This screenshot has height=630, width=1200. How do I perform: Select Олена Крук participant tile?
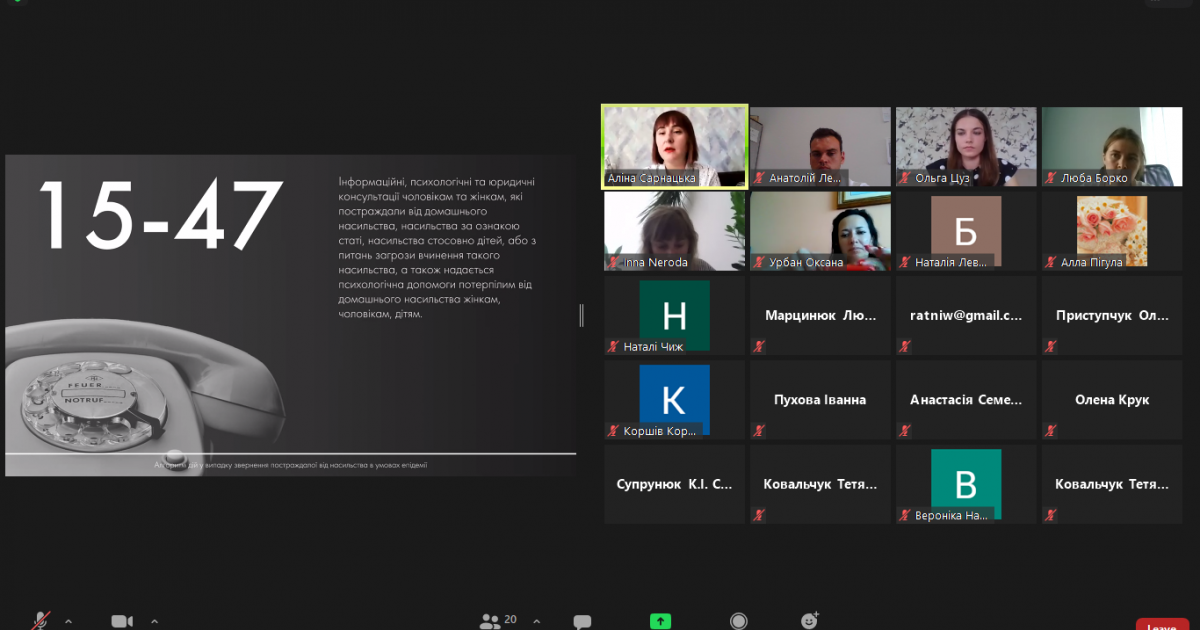[x=1111, y=400]
